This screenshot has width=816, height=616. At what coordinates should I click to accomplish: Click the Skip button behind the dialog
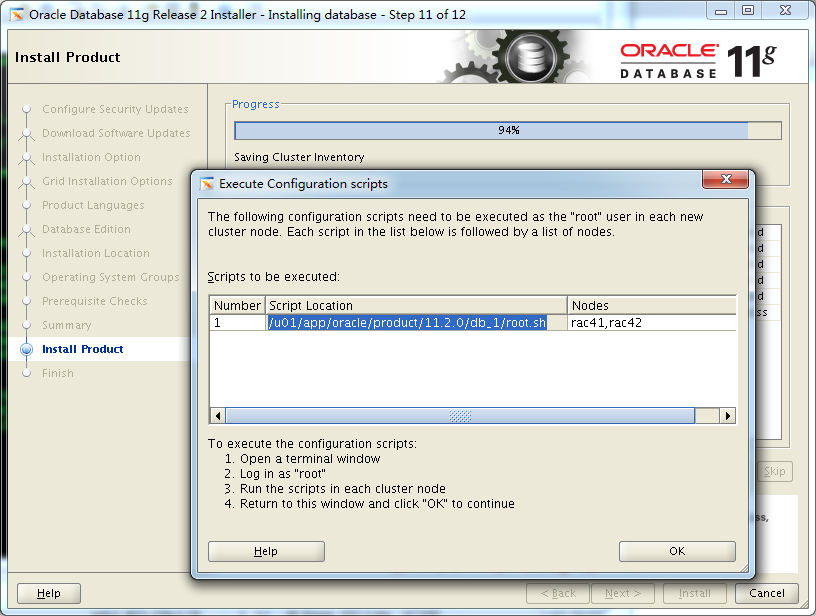[774, 471]
